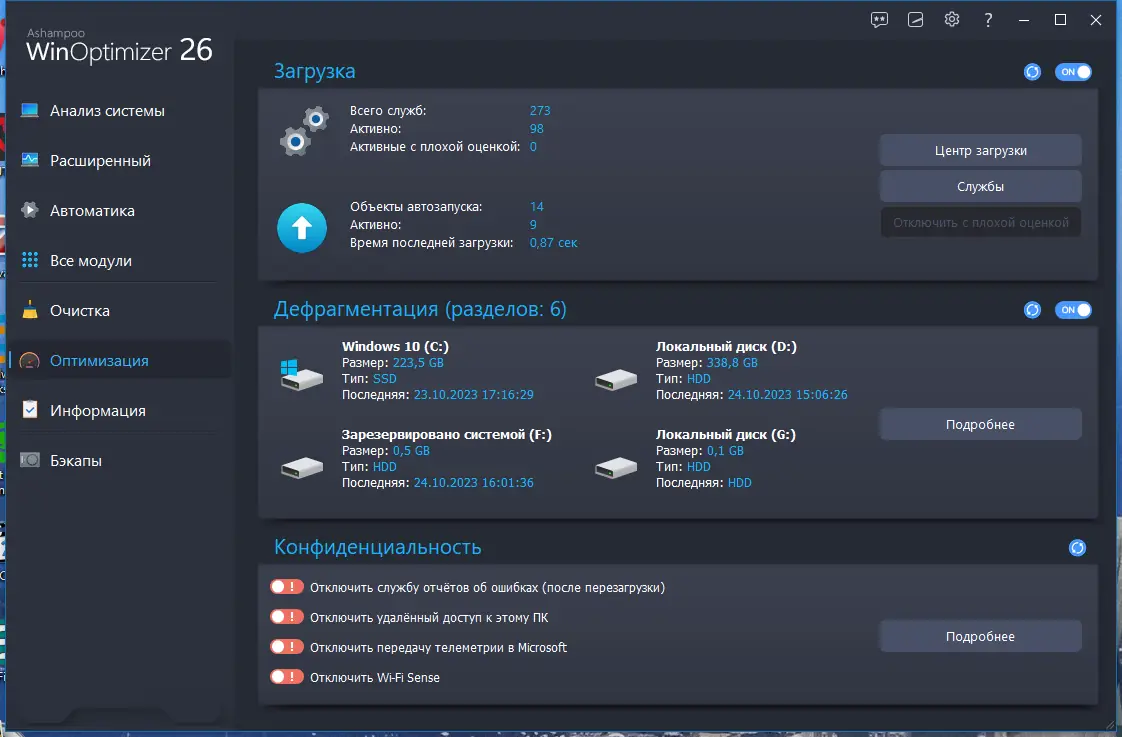Refresh the Конфиденциальность section
The image size is (1122, 737).
(1077, 547)
